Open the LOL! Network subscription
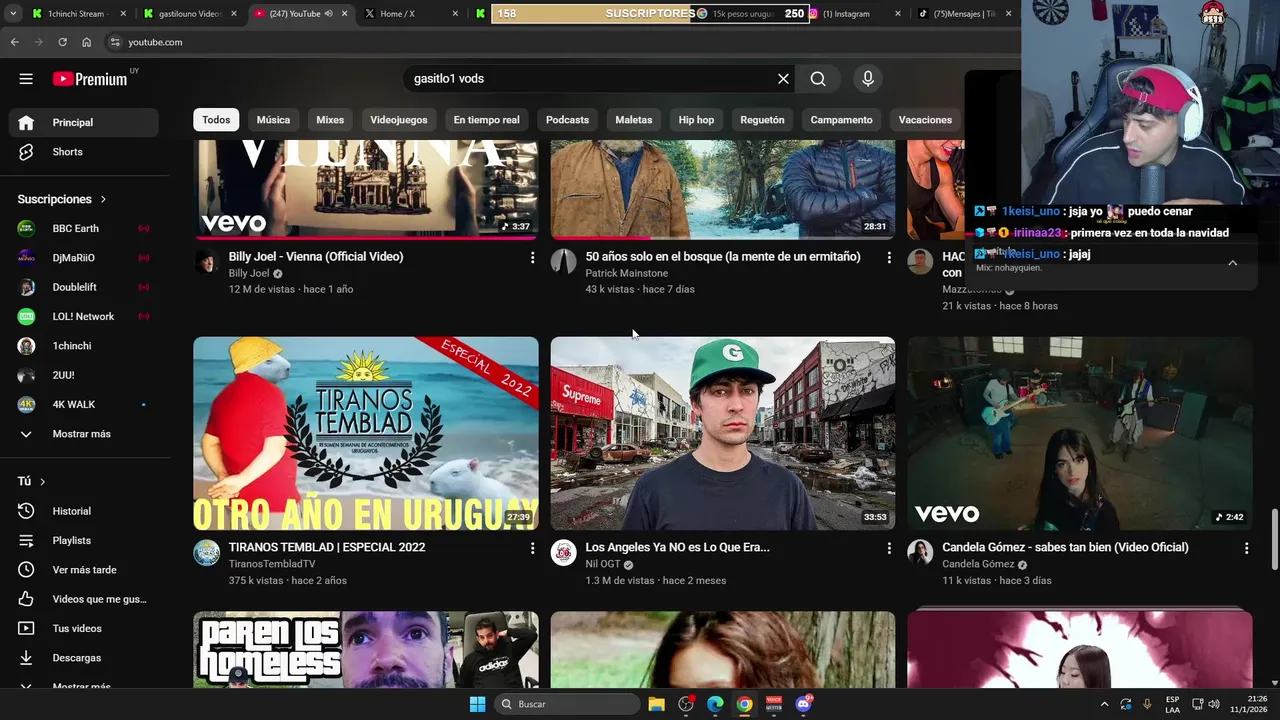1280x720 pixels. pos(83,316)
